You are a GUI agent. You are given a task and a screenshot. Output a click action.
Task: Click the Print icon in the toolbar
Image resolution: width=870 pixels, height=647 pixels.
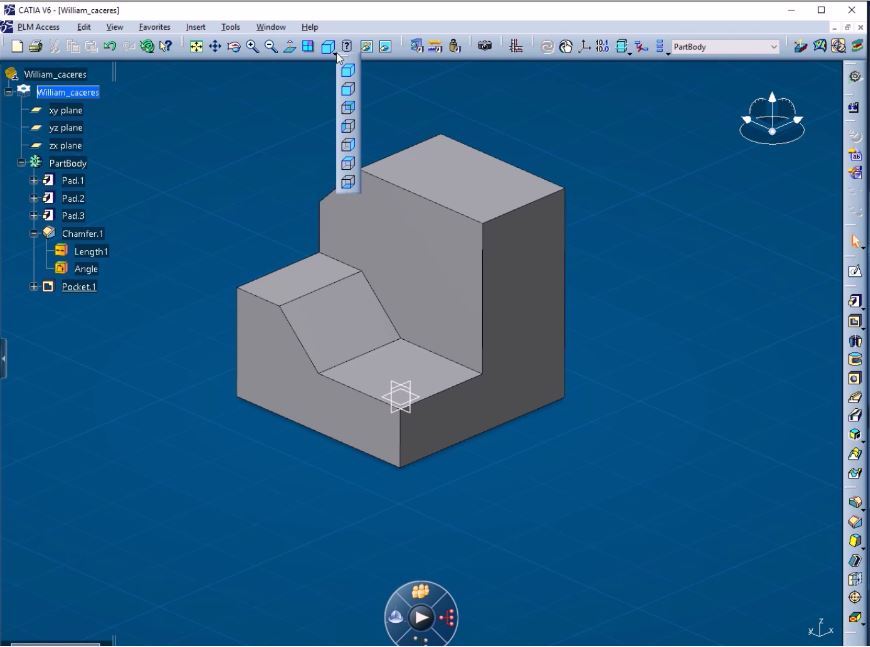click(35, 46)
